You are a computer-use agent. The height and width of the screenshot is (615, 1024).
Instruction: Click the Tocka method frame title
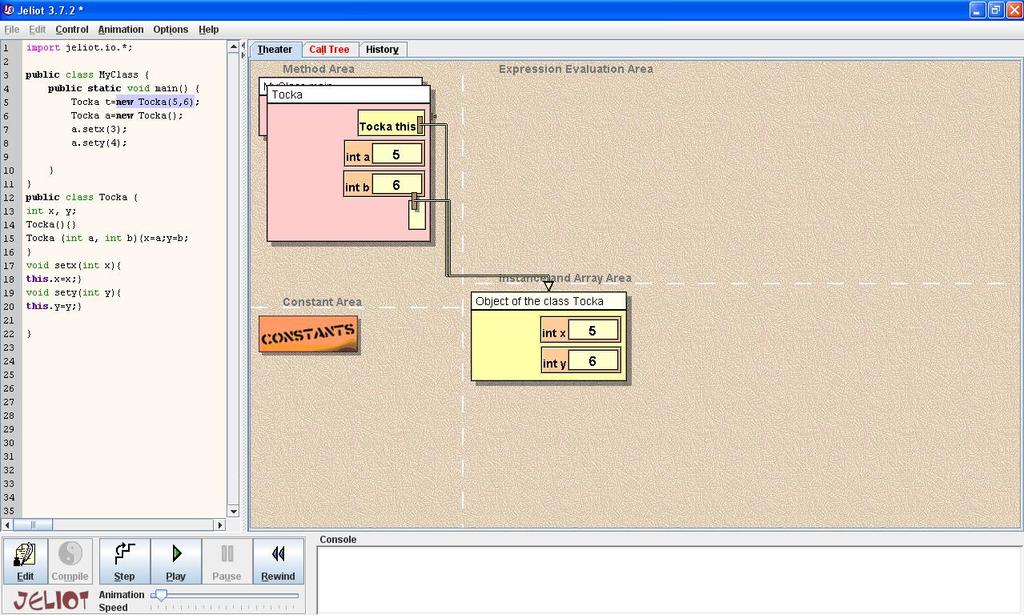point(349,95)
